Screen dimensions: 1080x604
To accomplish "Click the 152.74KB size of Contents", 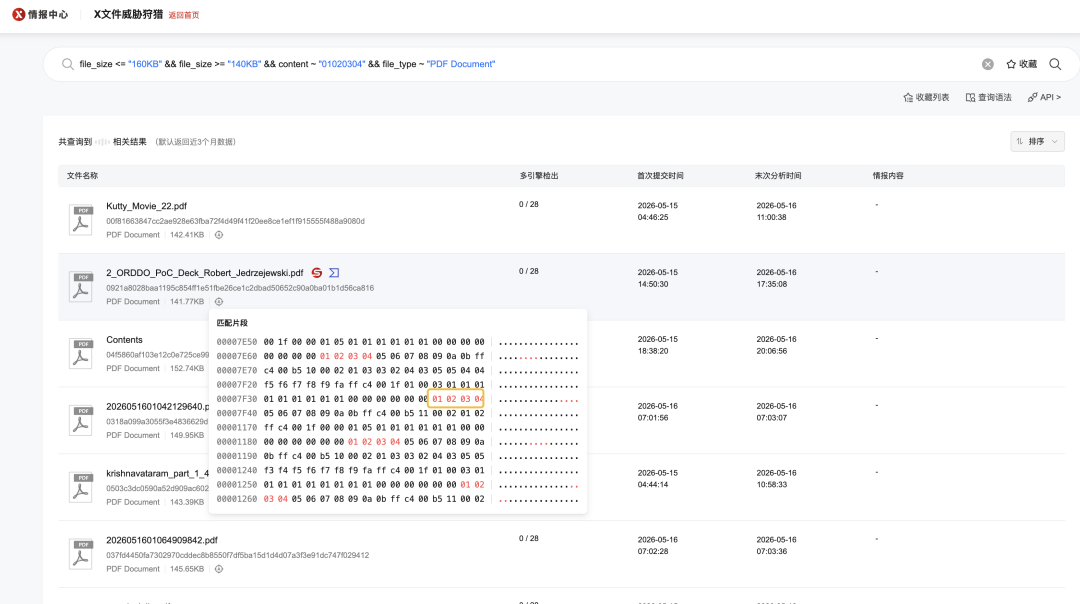I will coord(187,368).
